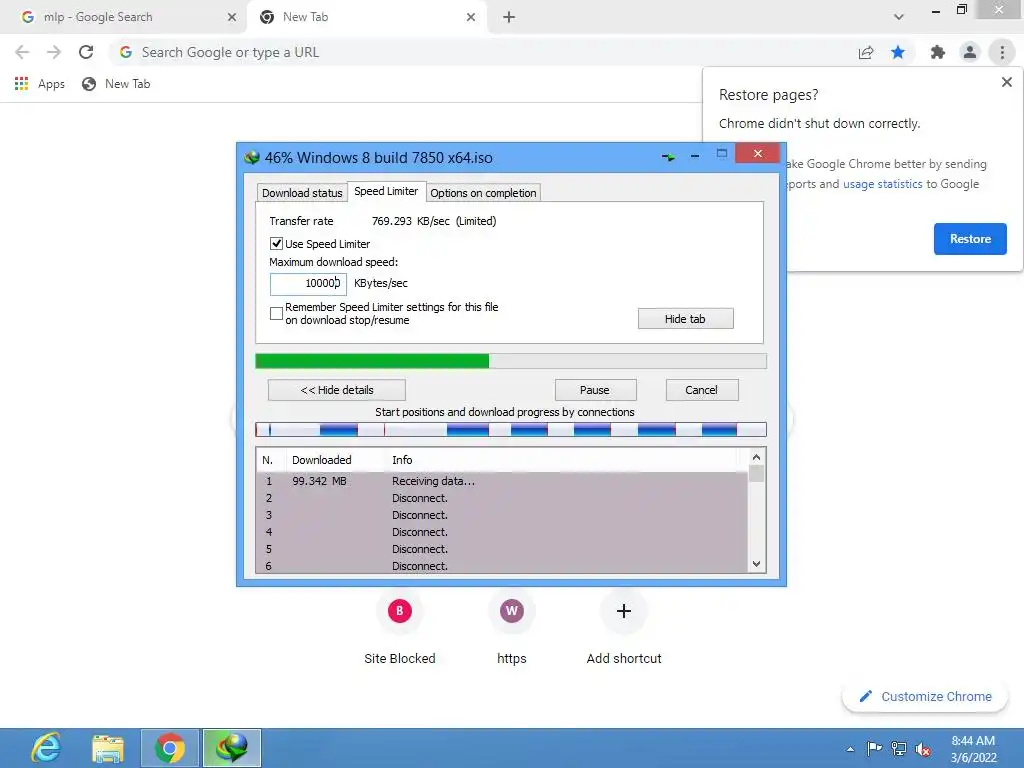Click the IDM icon in dialog title bar

pyautogui.click(x=251, y=157)
